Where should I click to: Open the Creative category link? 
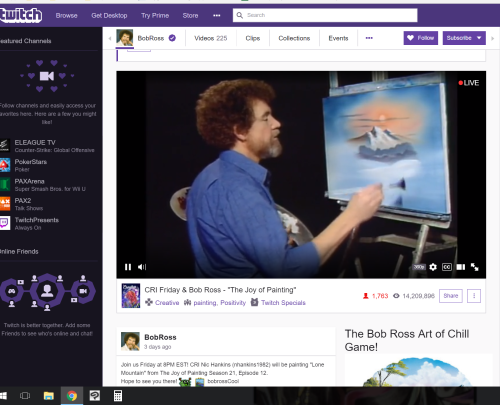167,303
